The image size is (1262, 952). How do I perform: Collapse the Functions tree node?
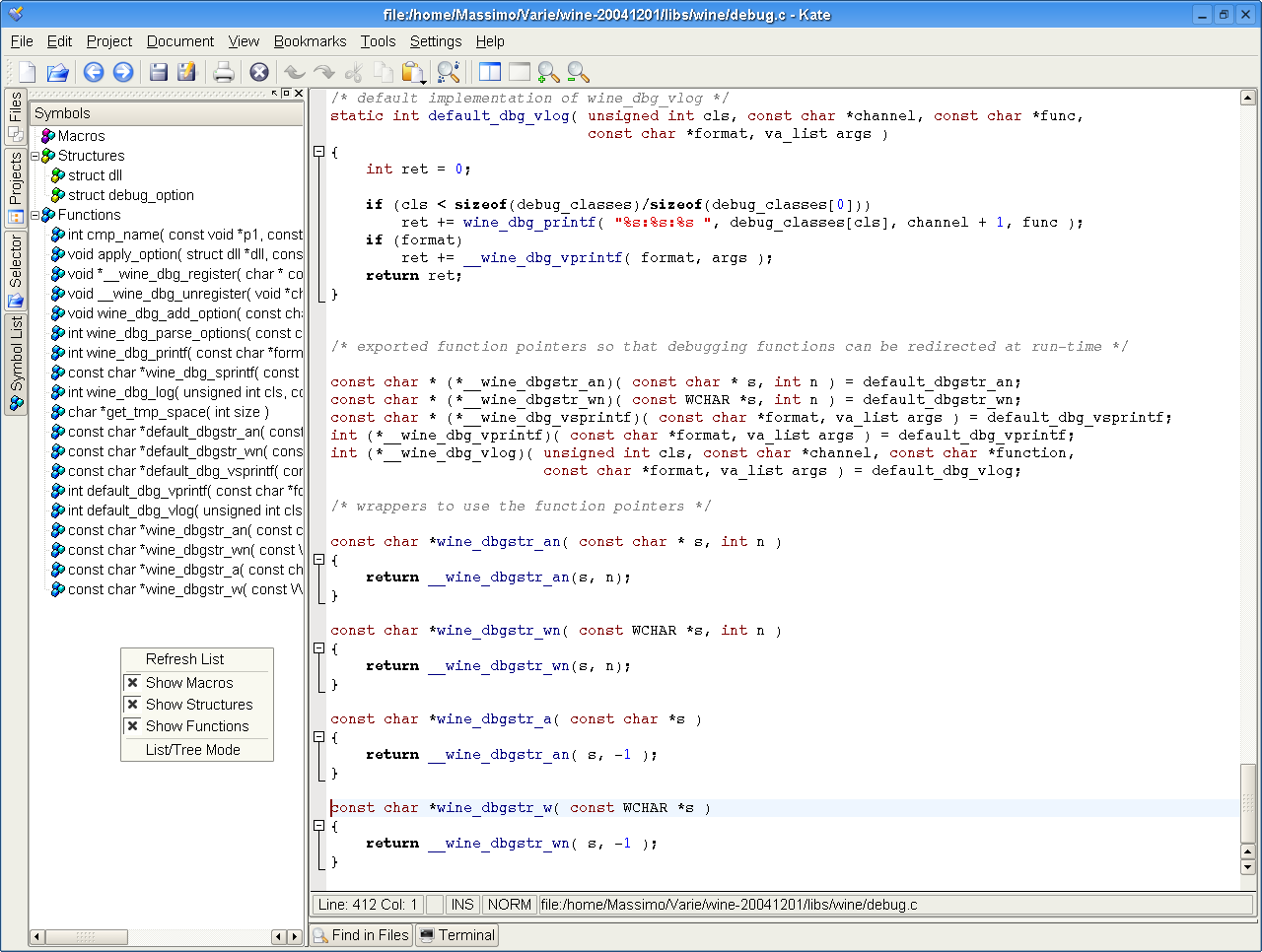(x=33, y=214)
